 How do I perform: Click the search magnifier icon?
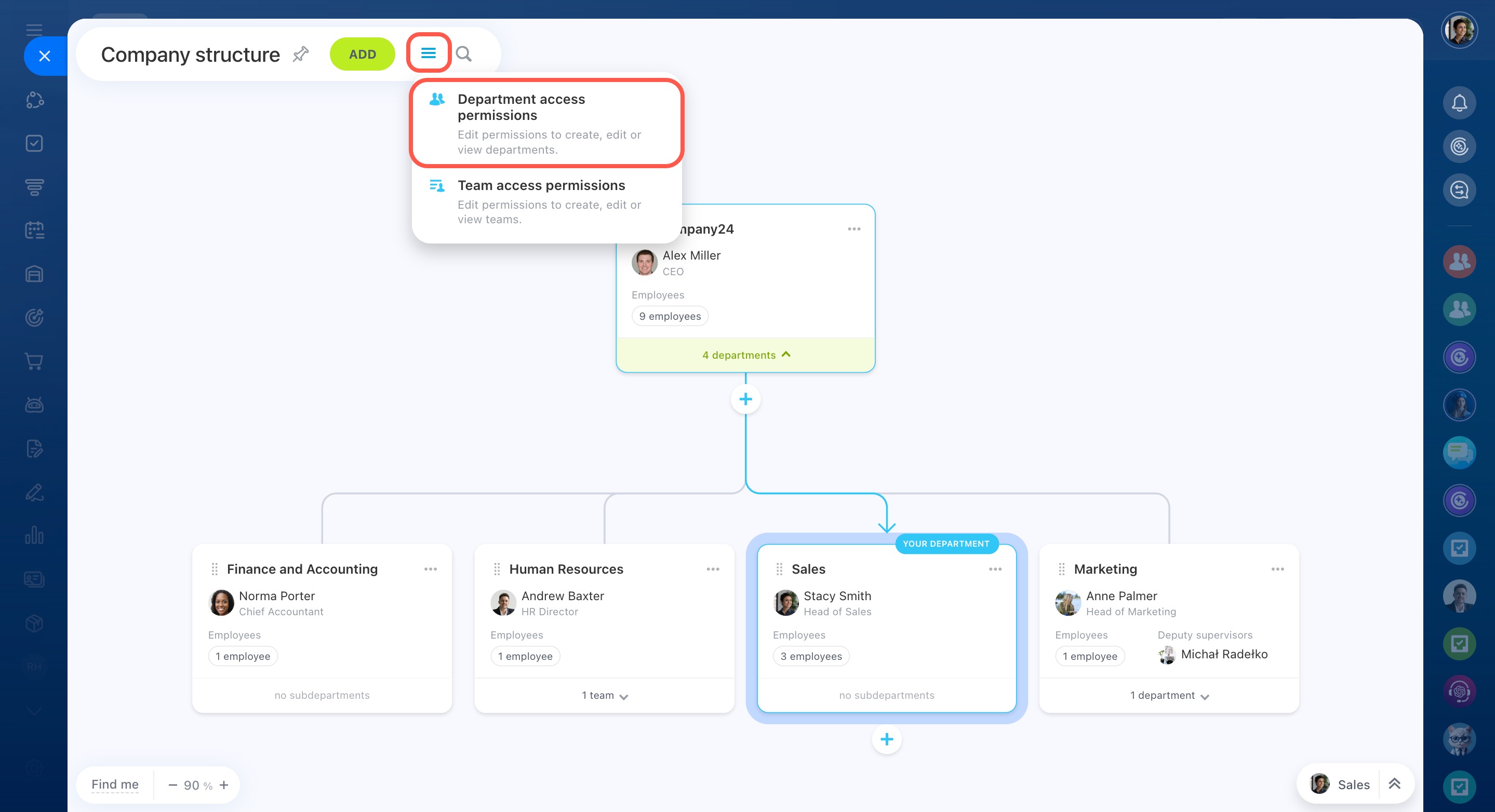(463, 54)
